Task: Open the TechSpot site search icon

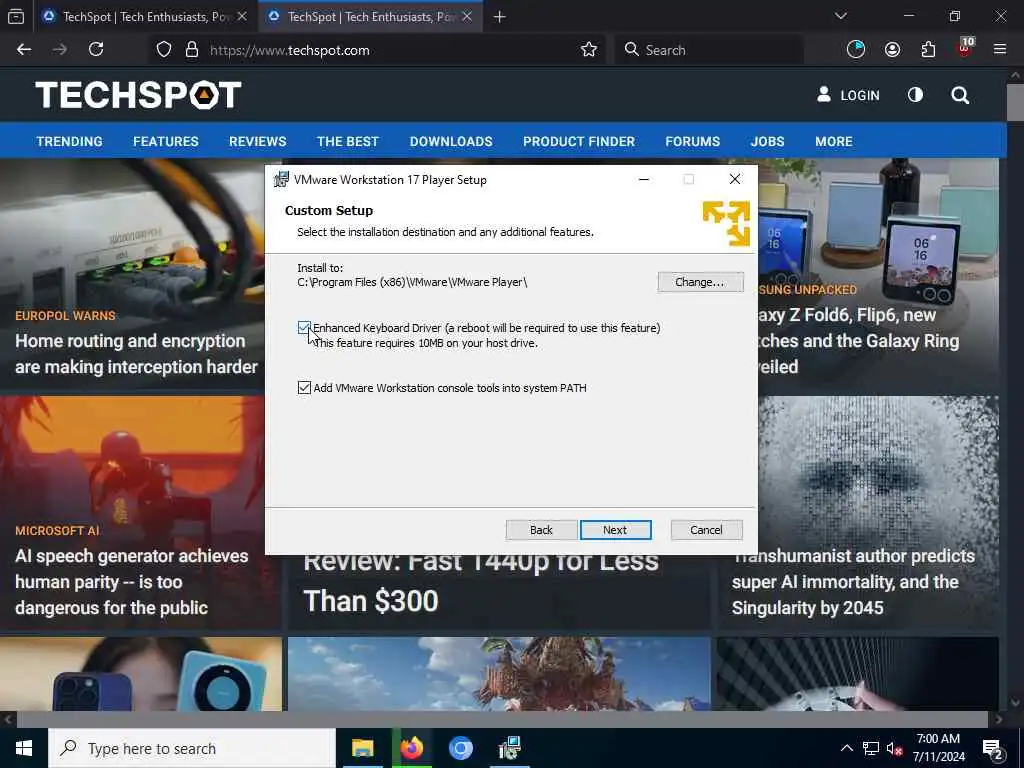Action: pos(959,95)
